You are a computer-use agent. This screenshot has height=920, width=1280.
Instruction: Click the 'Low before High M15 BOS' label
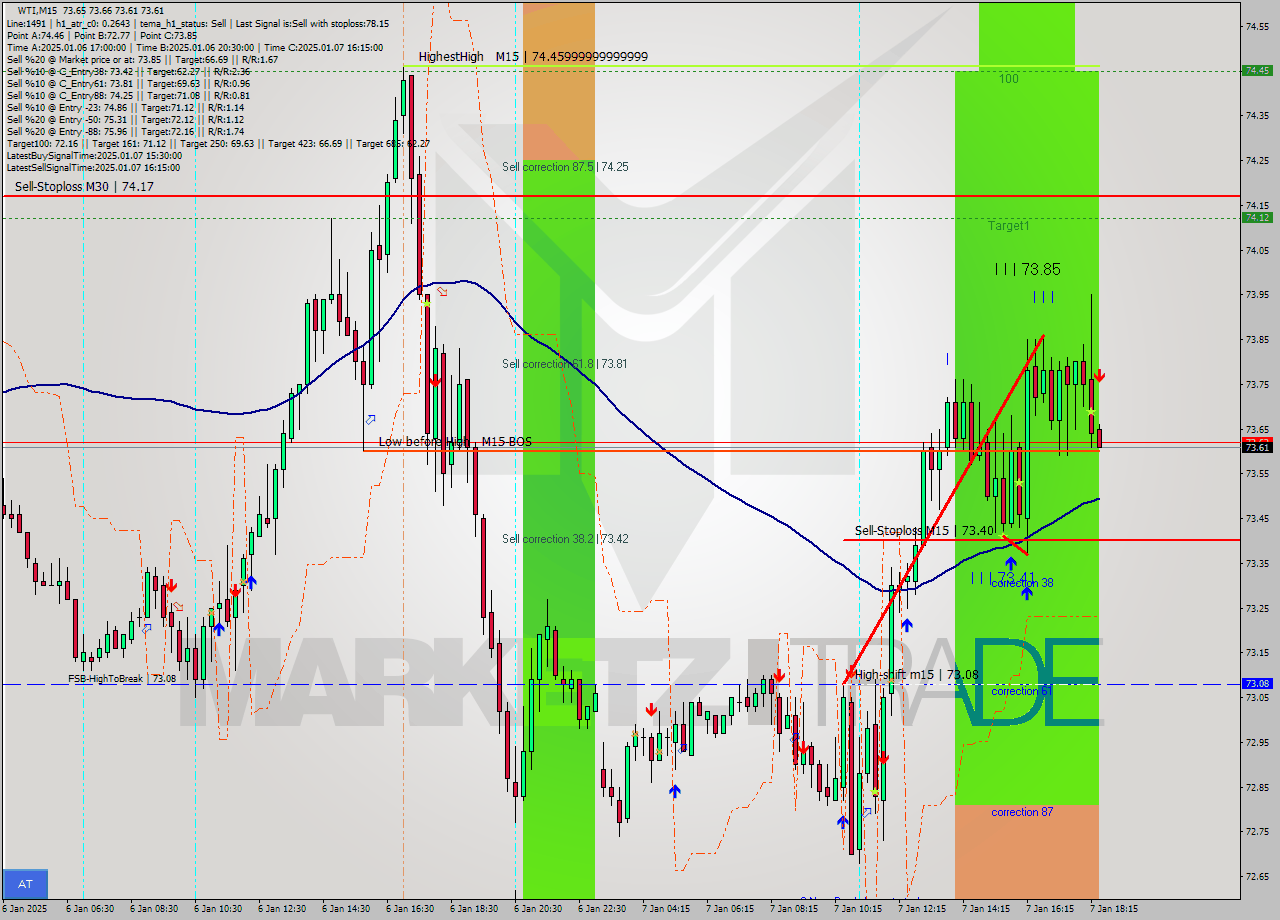pyautogui.click(x=455, y=442)
